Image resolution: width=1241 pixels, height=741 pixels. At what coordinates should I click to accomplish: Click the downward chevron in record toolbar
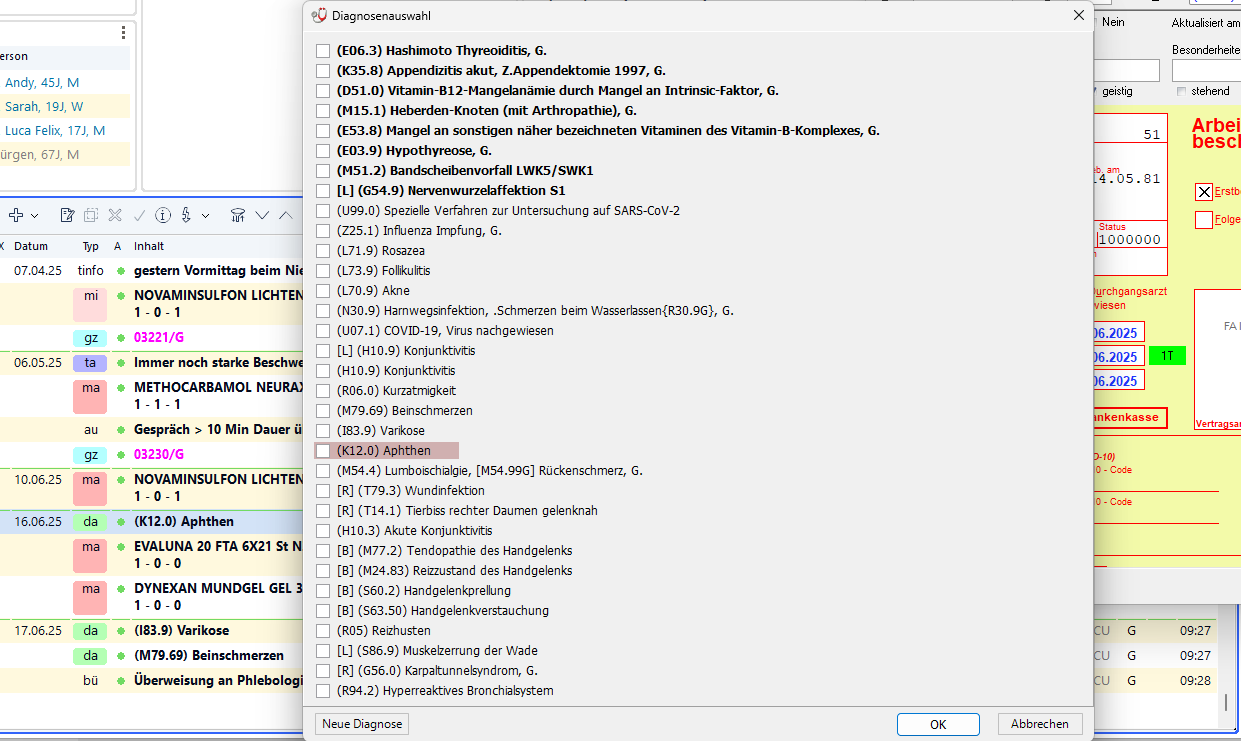click(262, 215)
